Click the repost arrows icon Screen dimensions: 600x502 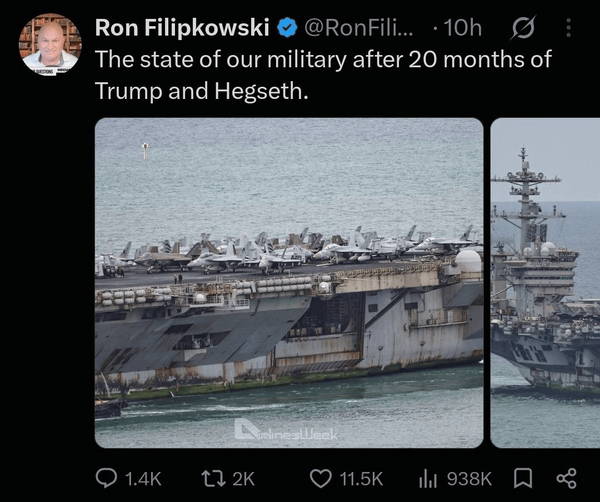click(214, 479)
